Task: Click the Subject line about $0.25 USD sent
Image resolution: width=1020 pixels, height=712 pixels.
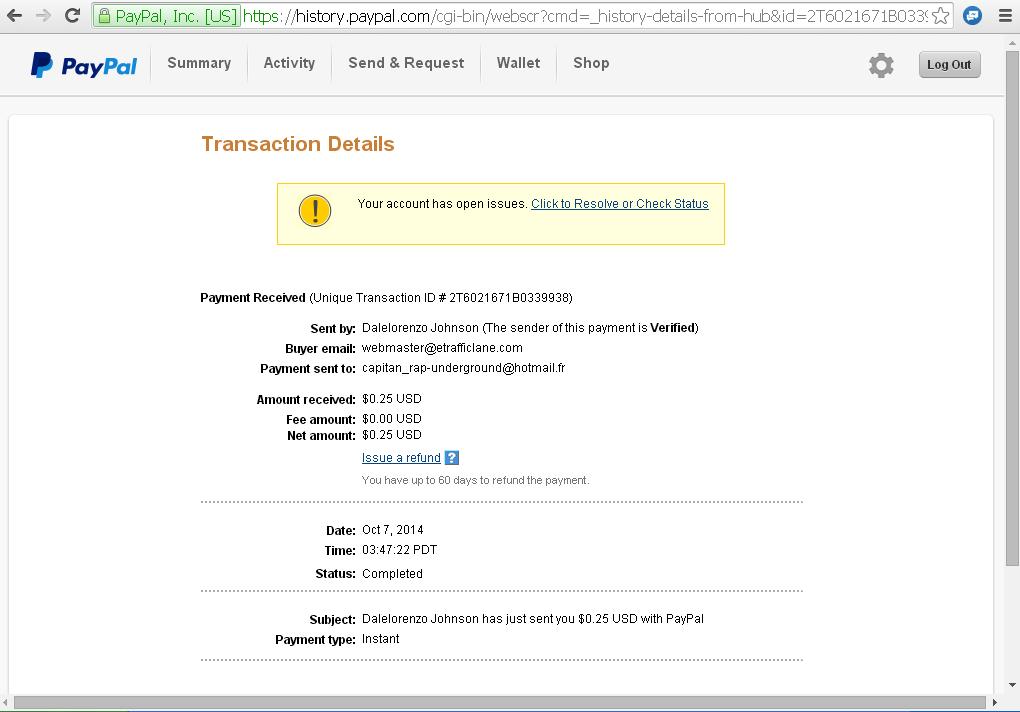Action: (x=533, y=619)
